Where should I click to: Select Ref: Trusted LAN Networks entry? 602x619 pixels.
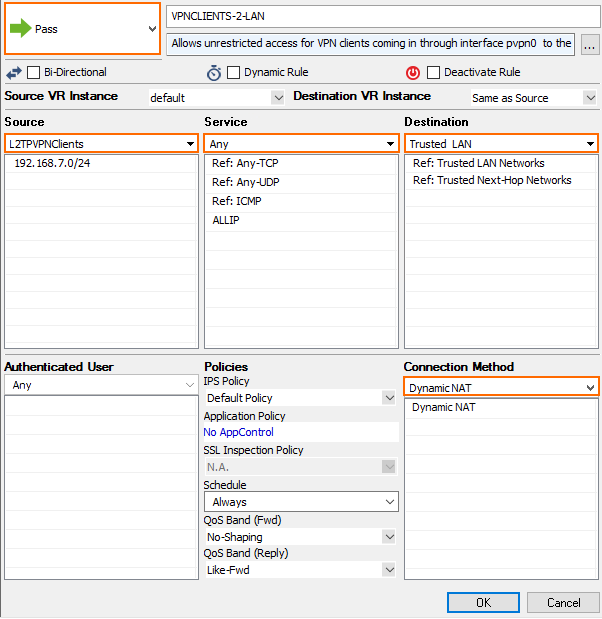(501, 163)
